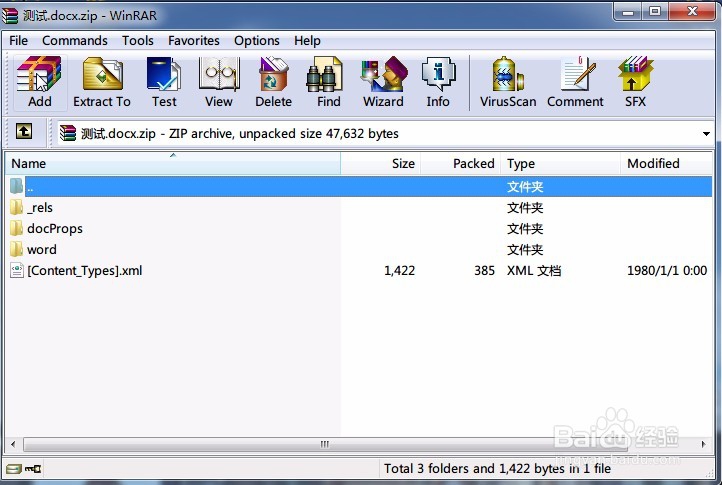Click the drive icon in status bar

click(x=13, y=469)
